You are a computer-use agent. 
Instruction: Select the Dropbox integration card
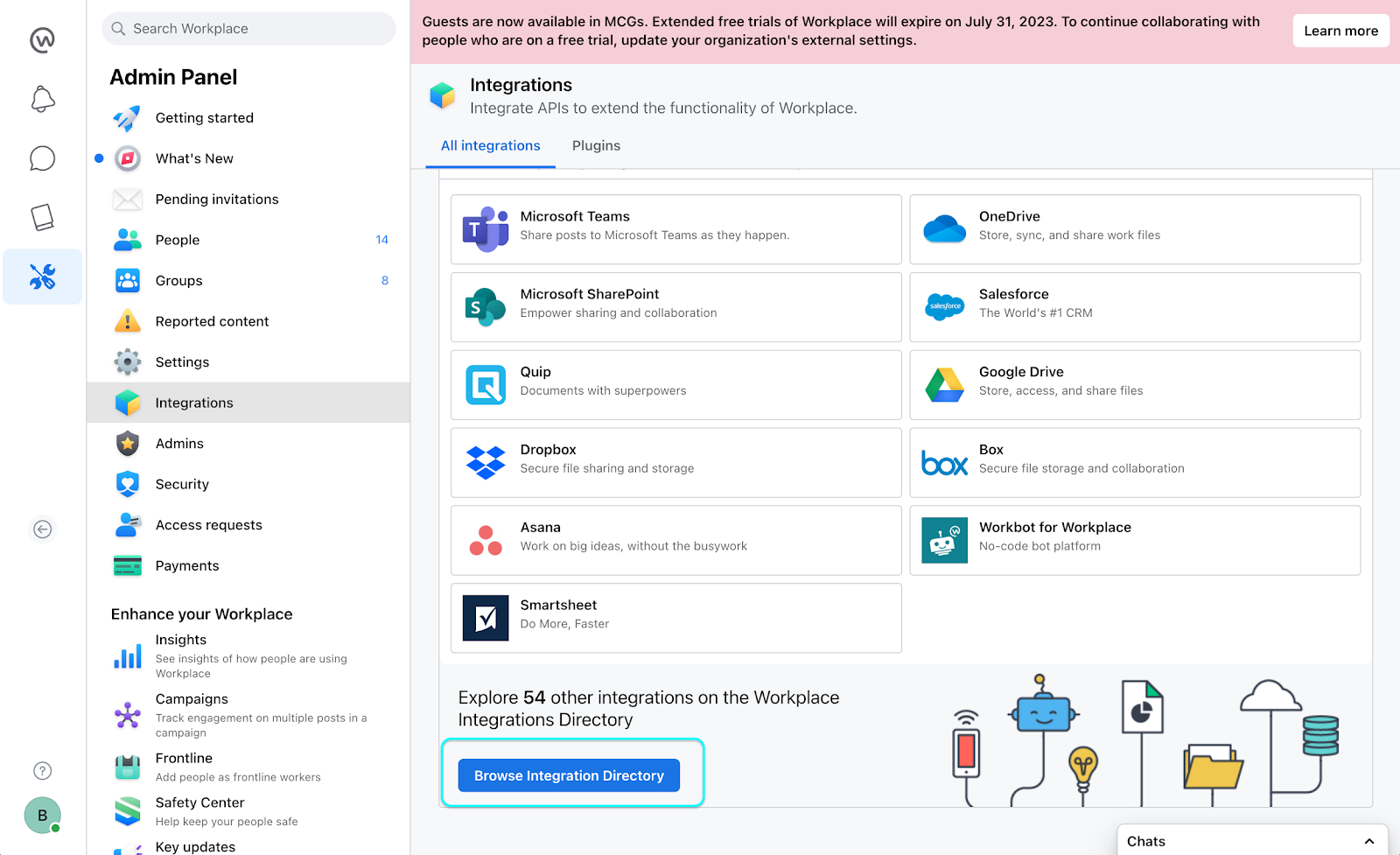(675, 463)
